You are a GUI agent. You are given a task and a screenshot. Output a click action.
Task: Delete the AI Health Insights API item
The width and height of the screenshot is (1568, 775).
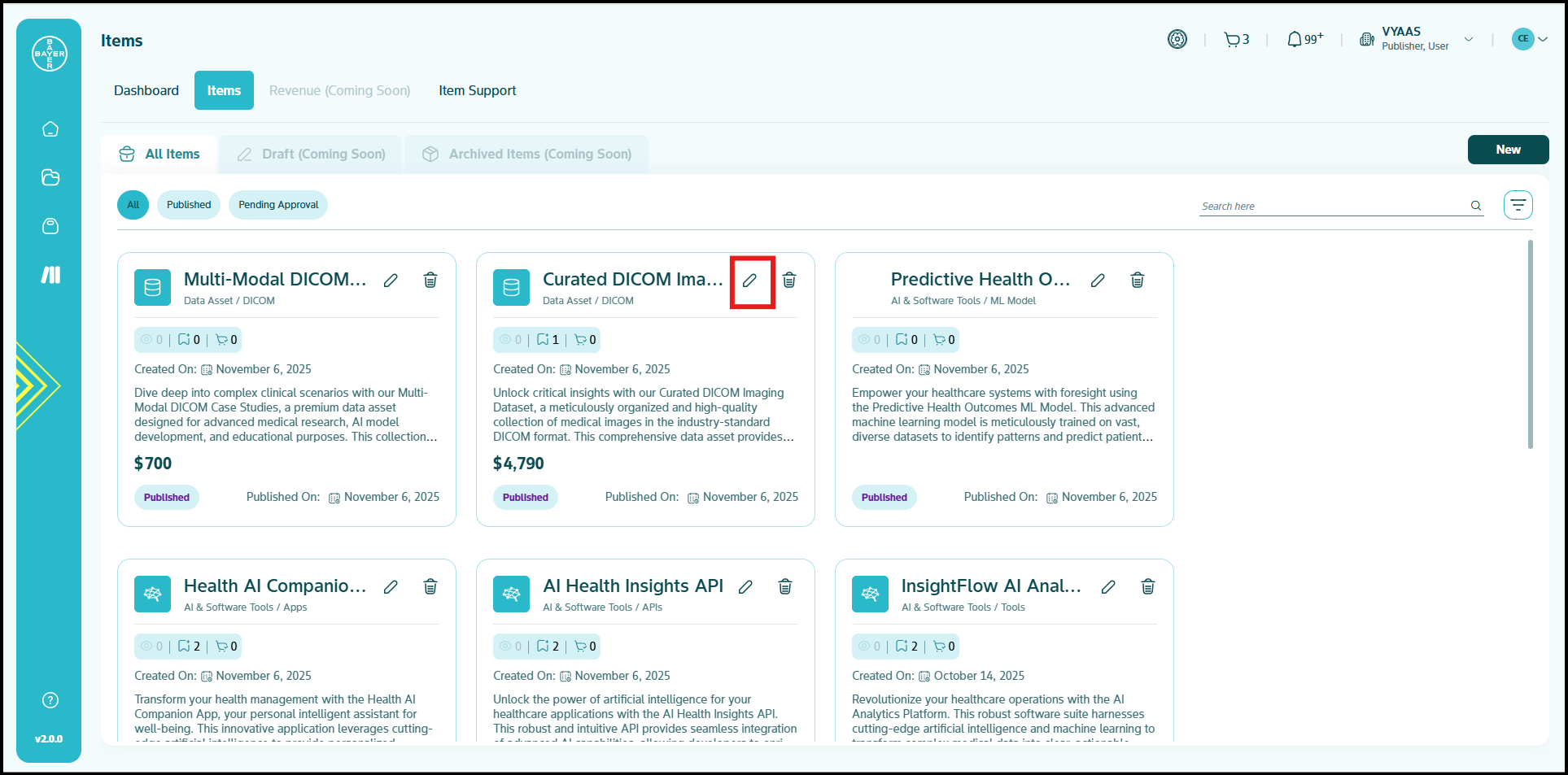[785, 587]
